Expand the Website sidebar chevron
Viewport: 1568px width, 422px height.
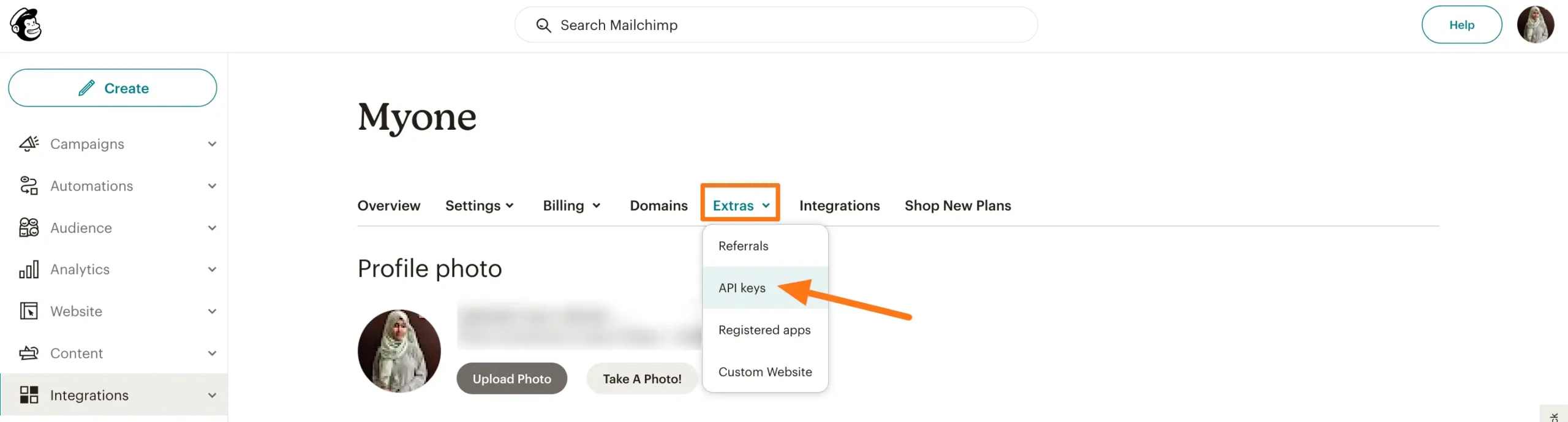pos(212,311)
